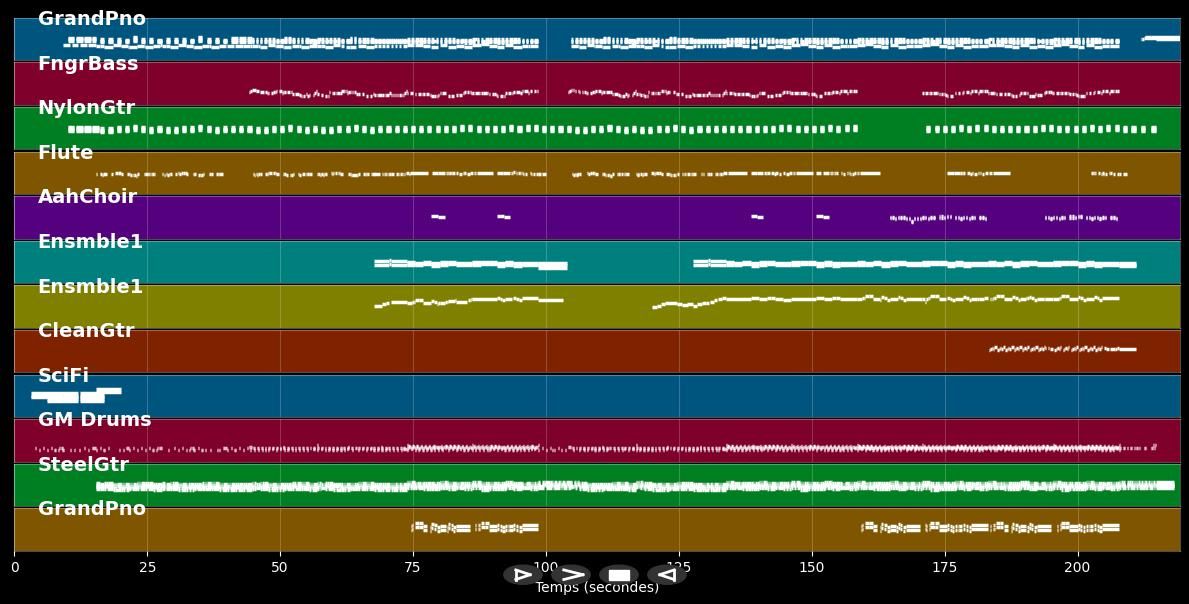1189x604 pixels.
Task: Click the outlined right-pointing triangle playback button
Action: (x=522, y=575)
